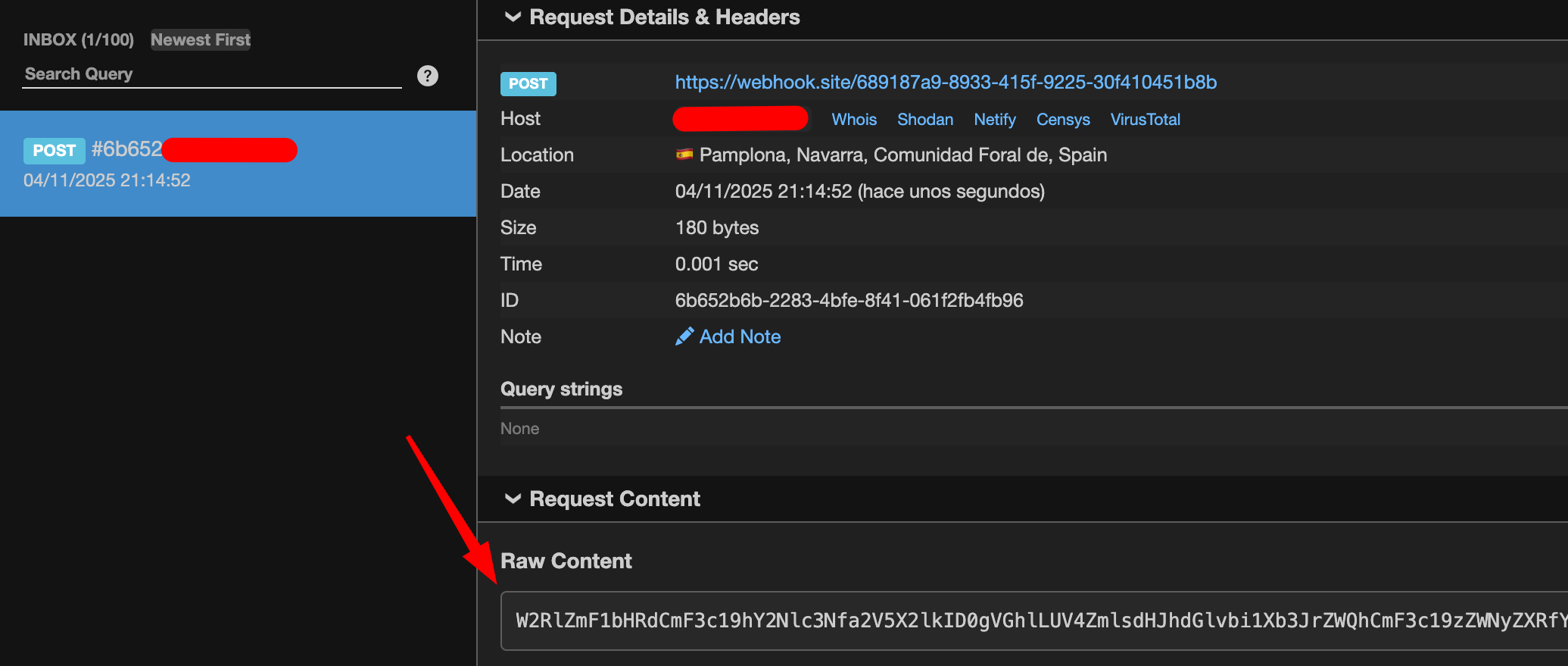The image size is (1568, 666).
Task: Open the Whois lookup link
Action: (x=853, y=119)
